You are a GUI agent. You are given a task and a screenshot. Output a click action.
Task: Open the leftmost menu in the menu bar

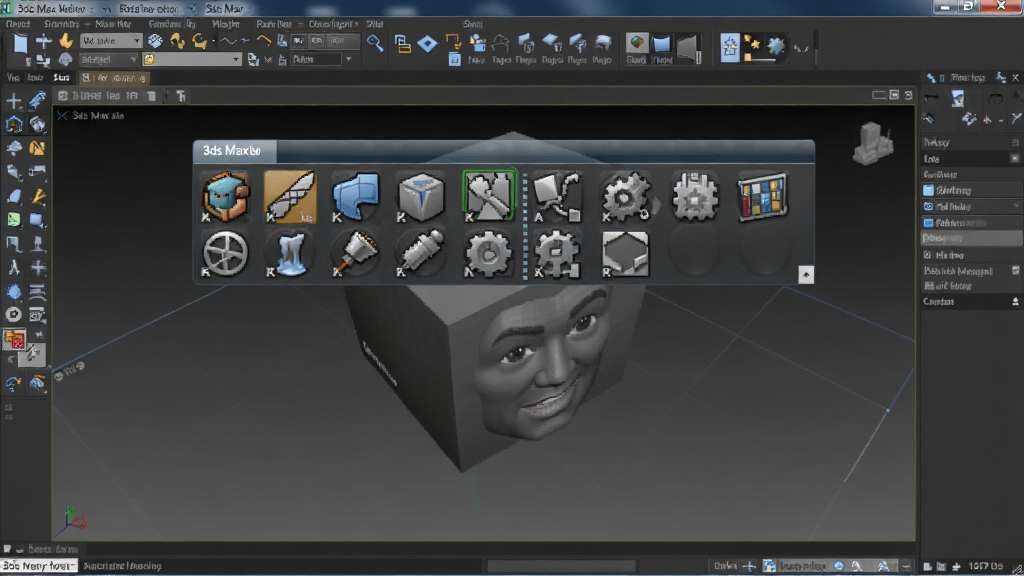[18, 24]
